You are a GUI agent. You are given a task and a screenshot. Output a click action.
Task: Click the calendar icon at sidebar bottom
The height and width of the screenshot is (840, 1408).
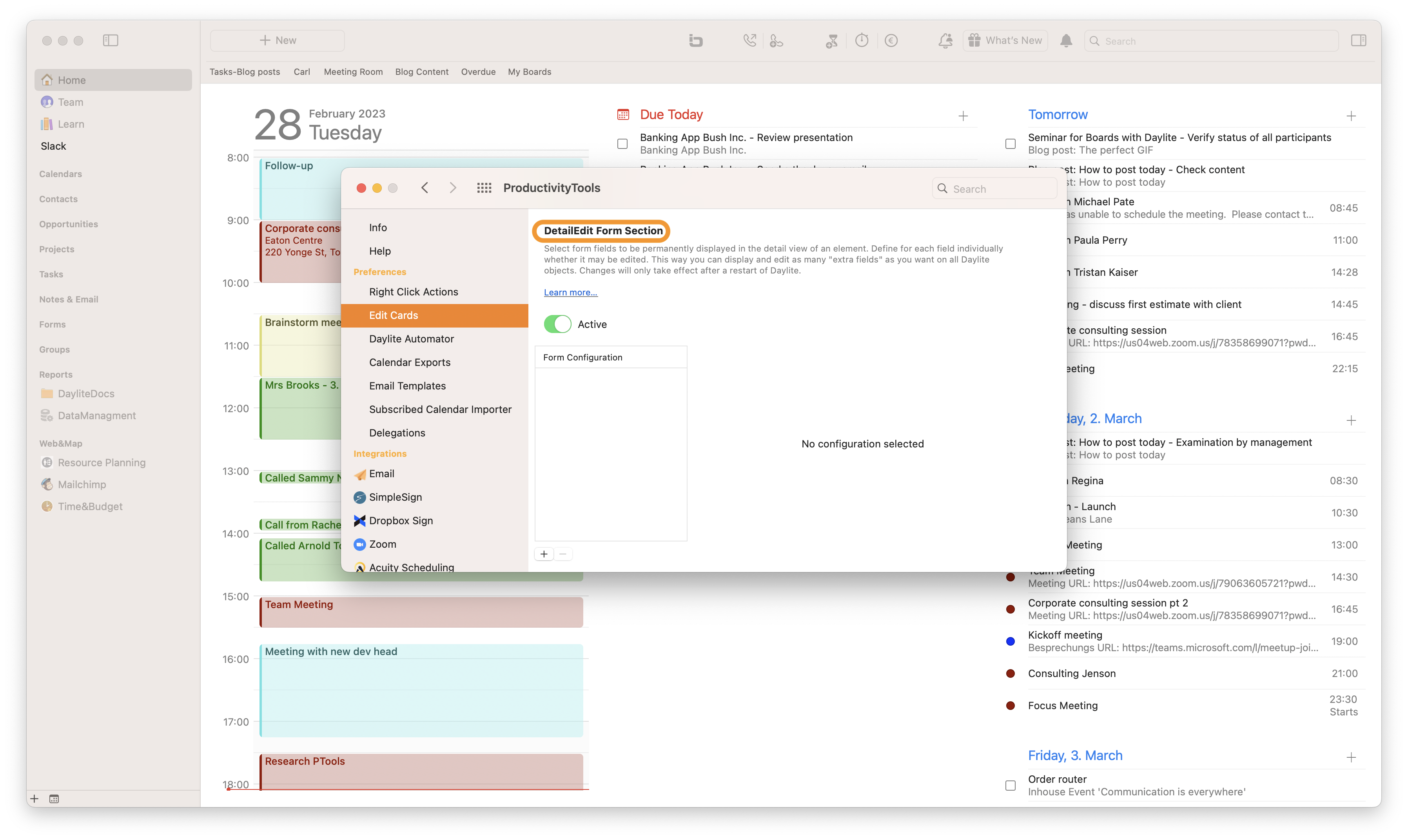[54, 799]
